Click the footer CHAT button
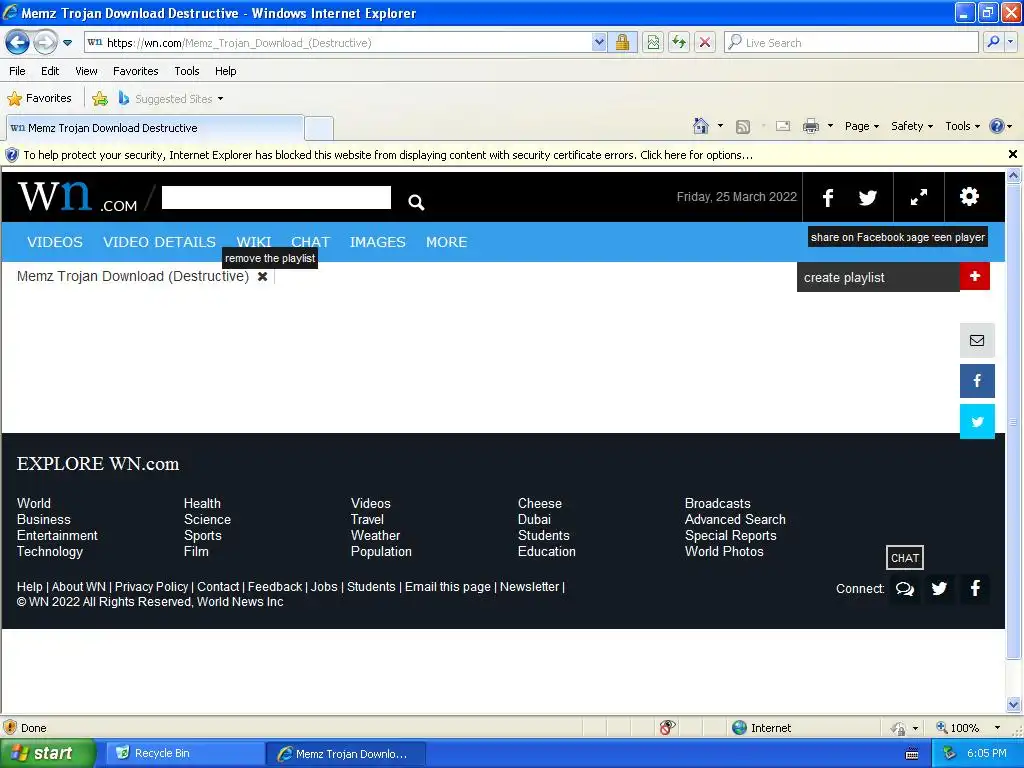The height and width of the screenshot is (768, 1024). tap(904, 558)
